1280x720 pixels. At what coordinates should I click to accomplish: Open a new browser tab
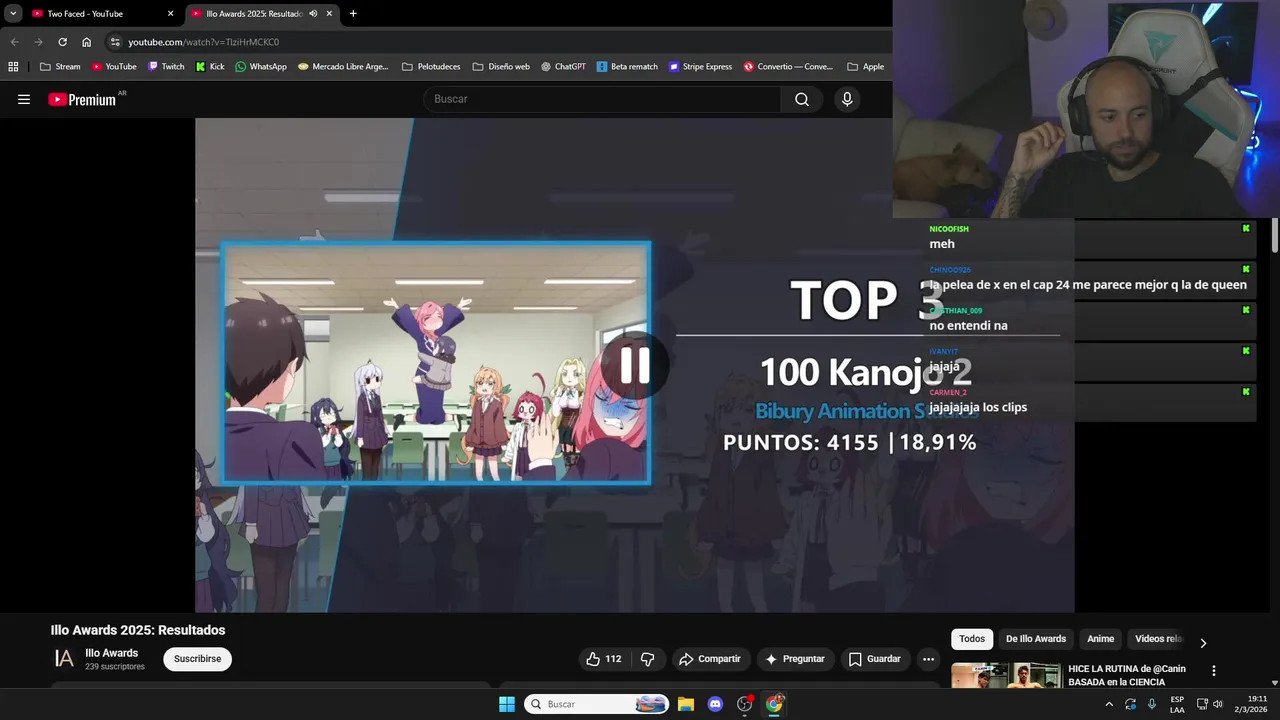353,14
